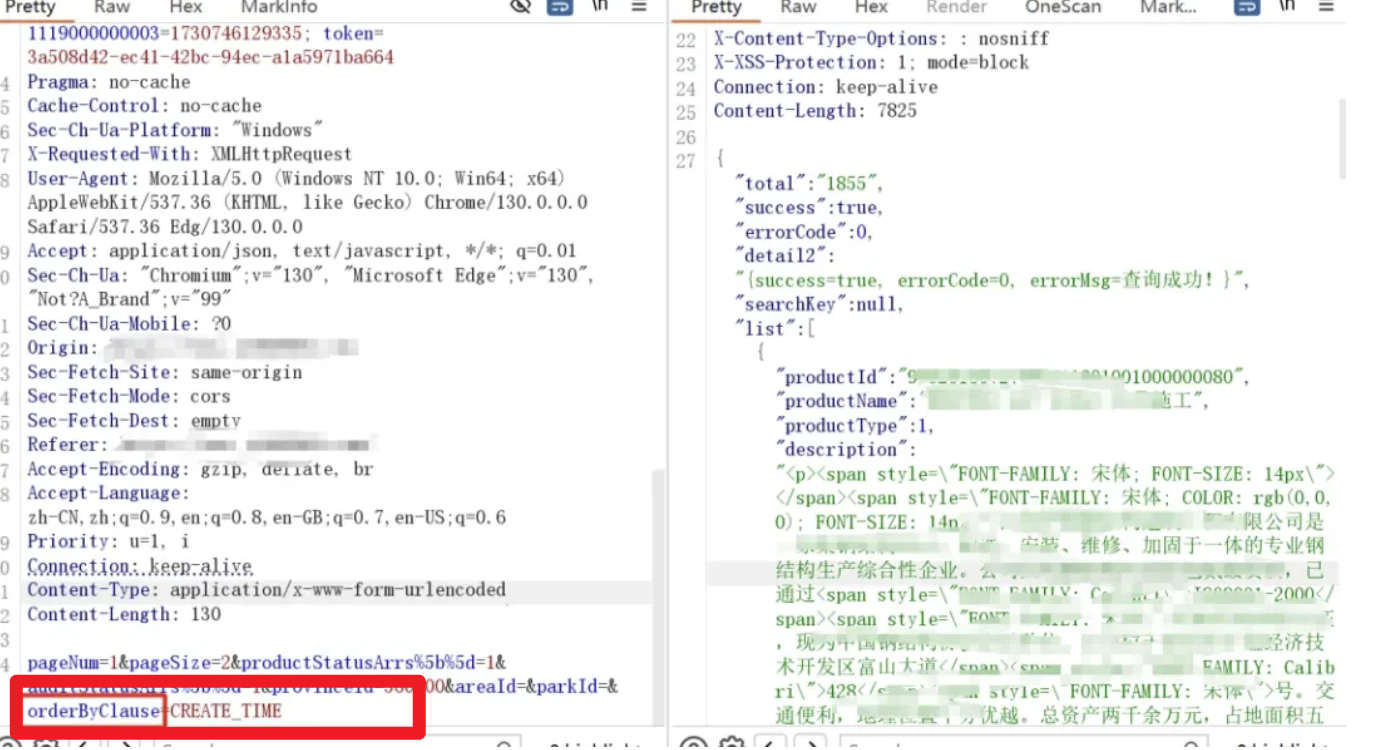The width and height of the screenshot is (1373, 750).
Task: Switch request view to Pretty tab
Action: 29,6
